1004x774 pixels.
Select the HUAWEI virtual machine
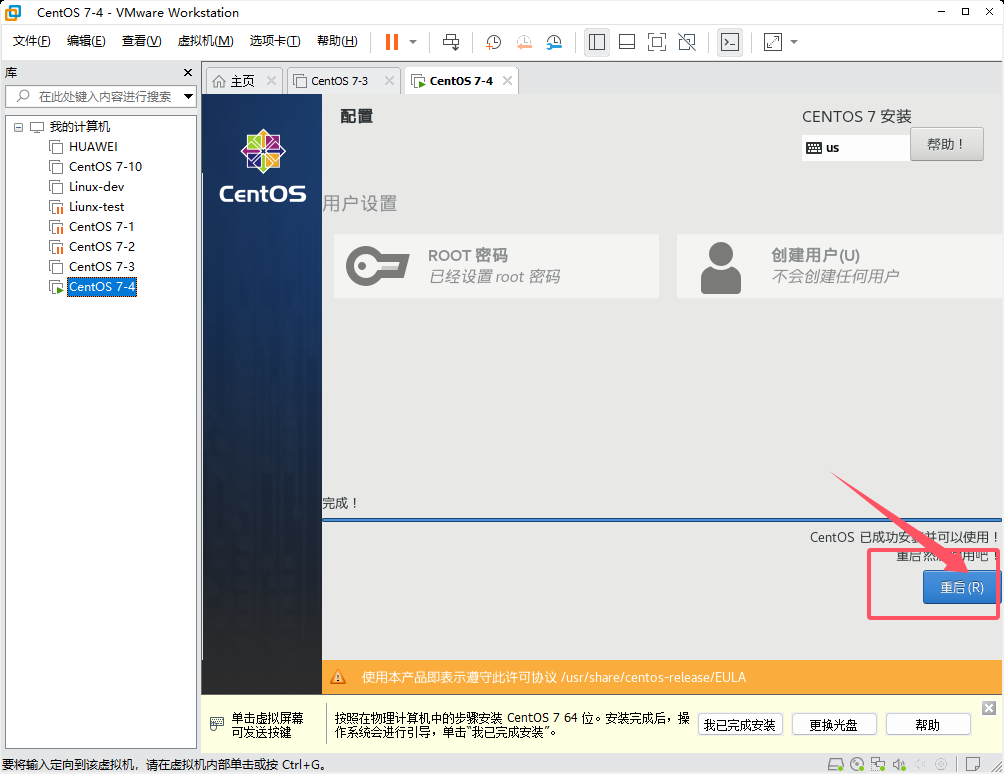(93, 147)
